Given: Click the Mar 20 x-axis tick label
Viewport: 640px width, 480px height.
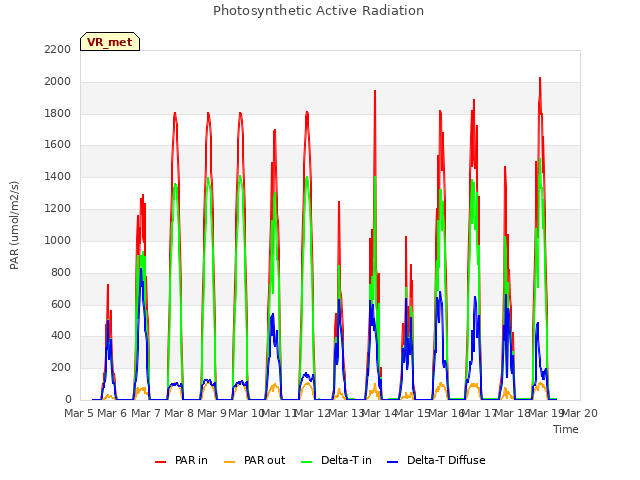Looking at the screenshot, I should pyautogui.click(x=580, y=413).
